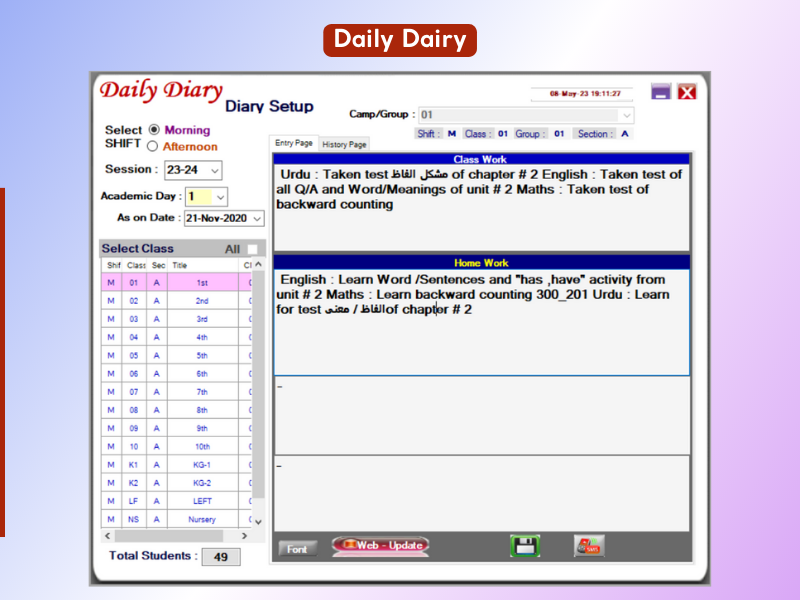Switch to the History Page tab
The image size is (800, 600).
(x=344, y=144)
